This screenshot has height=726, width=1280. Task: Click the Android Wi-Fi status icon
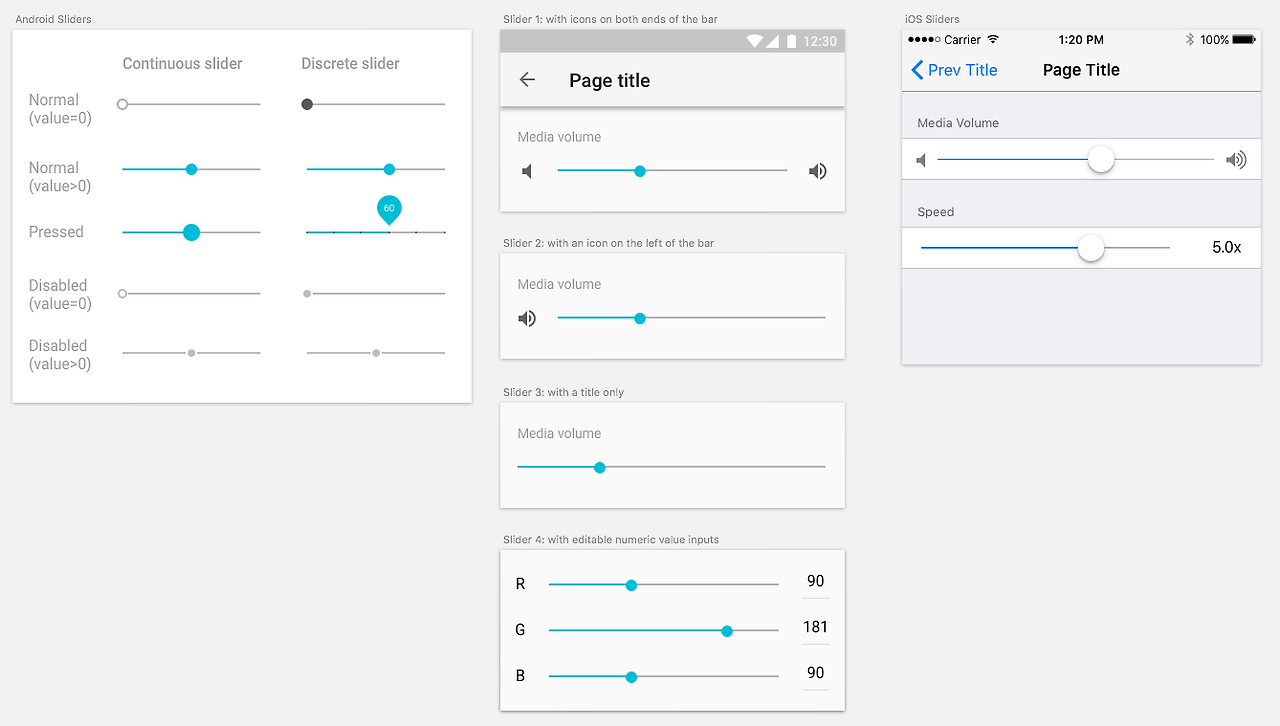(754, 41)
